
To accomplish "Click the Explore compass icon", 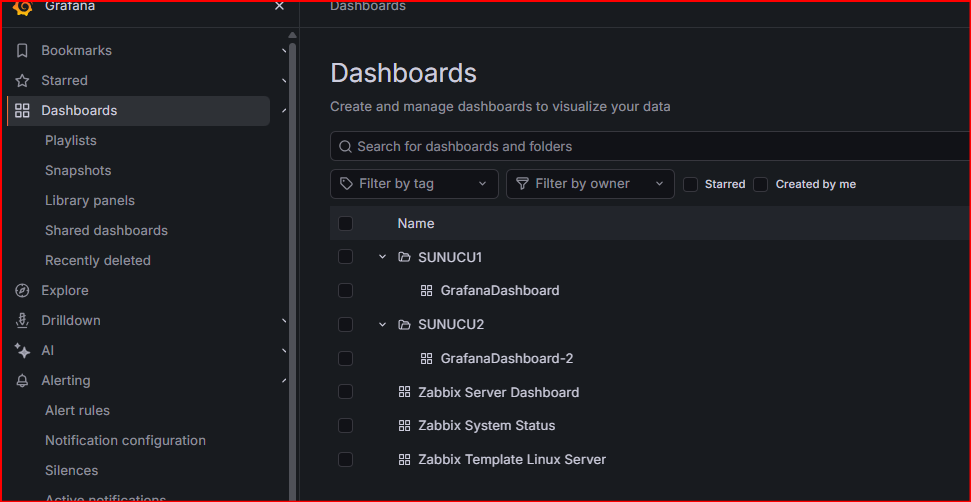I will (22, 291).
